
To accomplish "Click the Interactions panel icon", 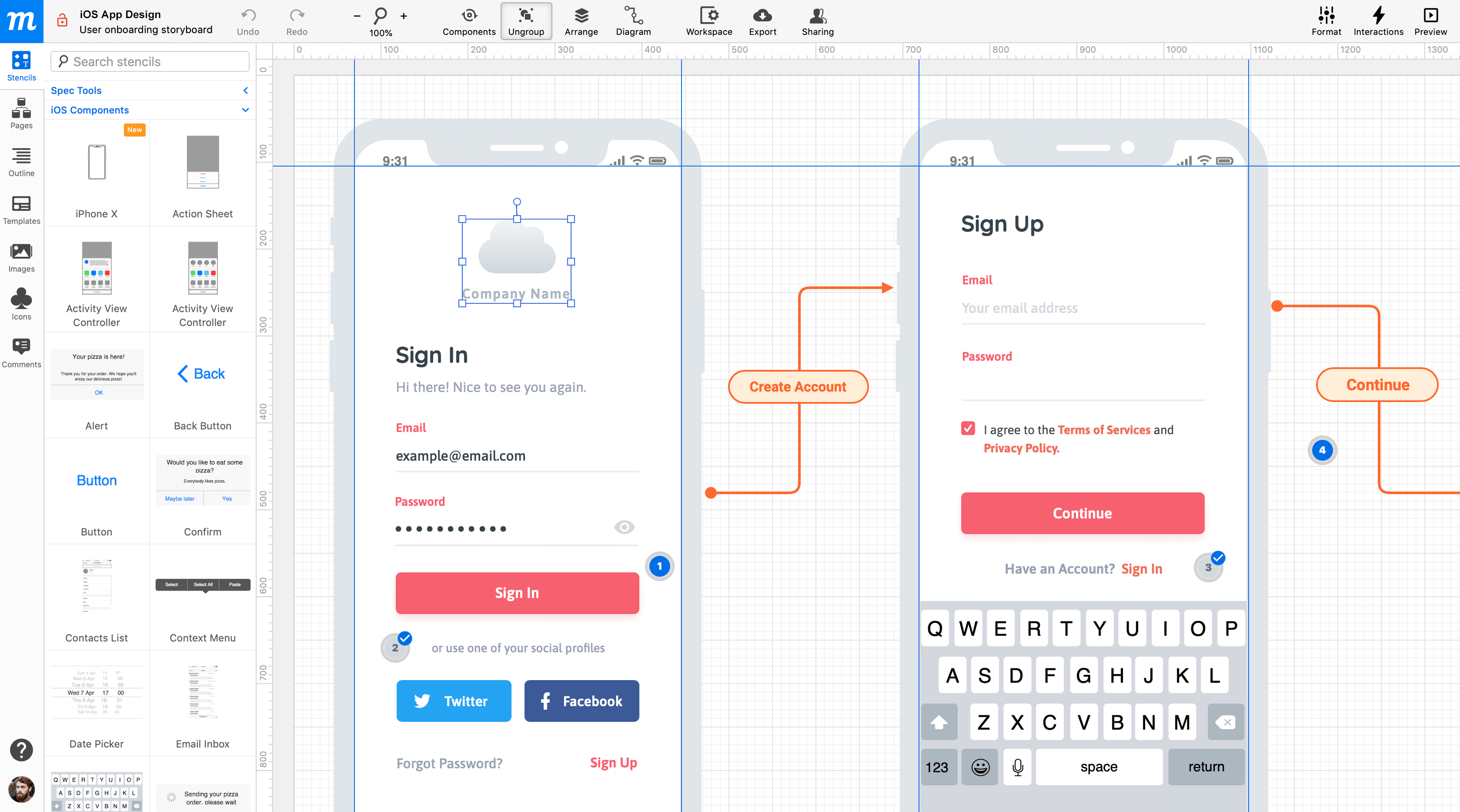I will (x=1378, y=17).
